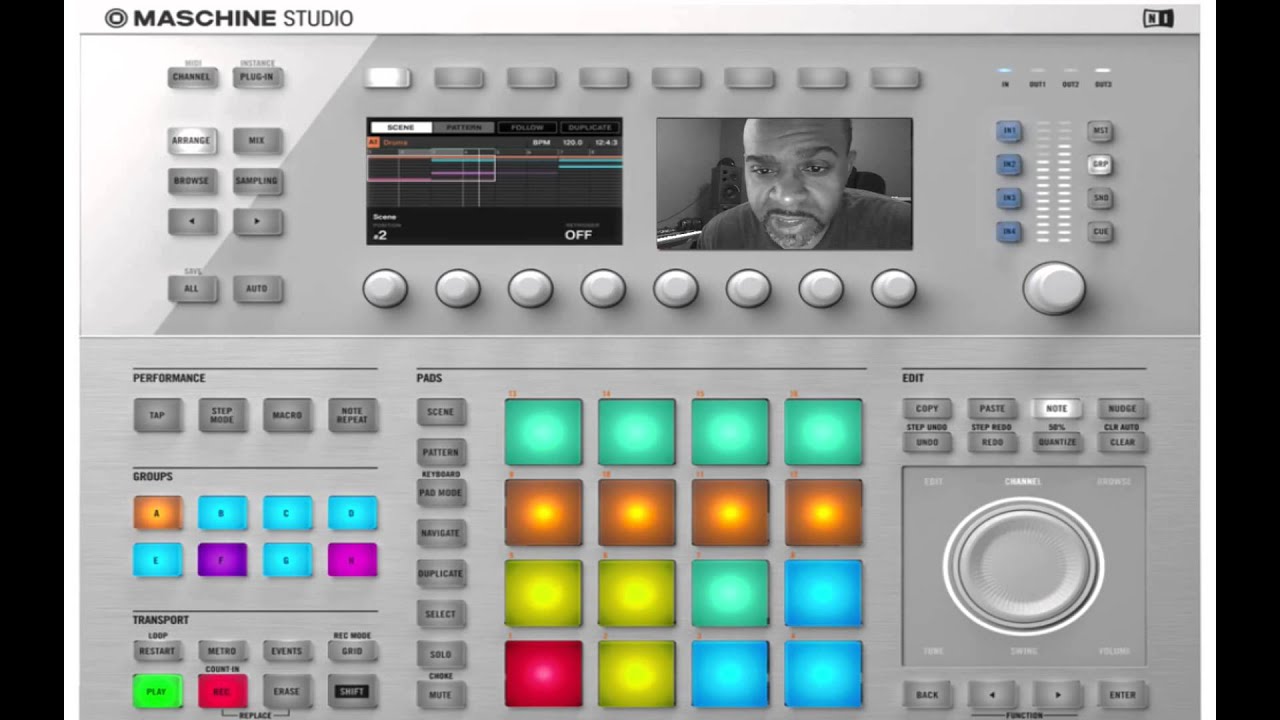This screenshot has height=720, width=1280.
Task: Switch to the PATTERN tab on display
Action: click(x=464, y=127)
